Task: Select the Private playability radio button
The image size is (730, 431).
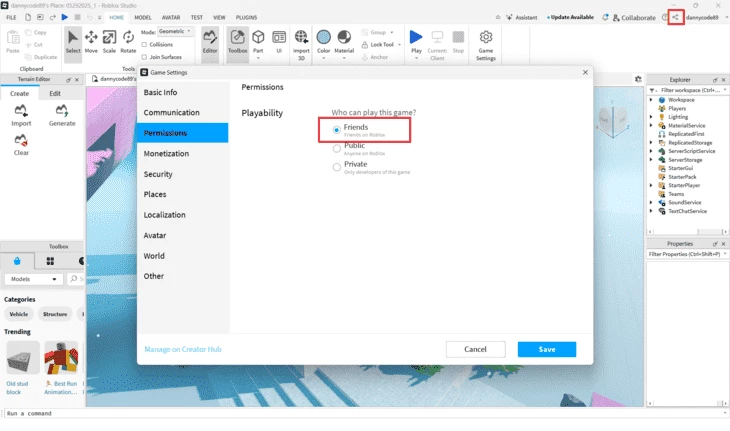Action: click(337, 167)
